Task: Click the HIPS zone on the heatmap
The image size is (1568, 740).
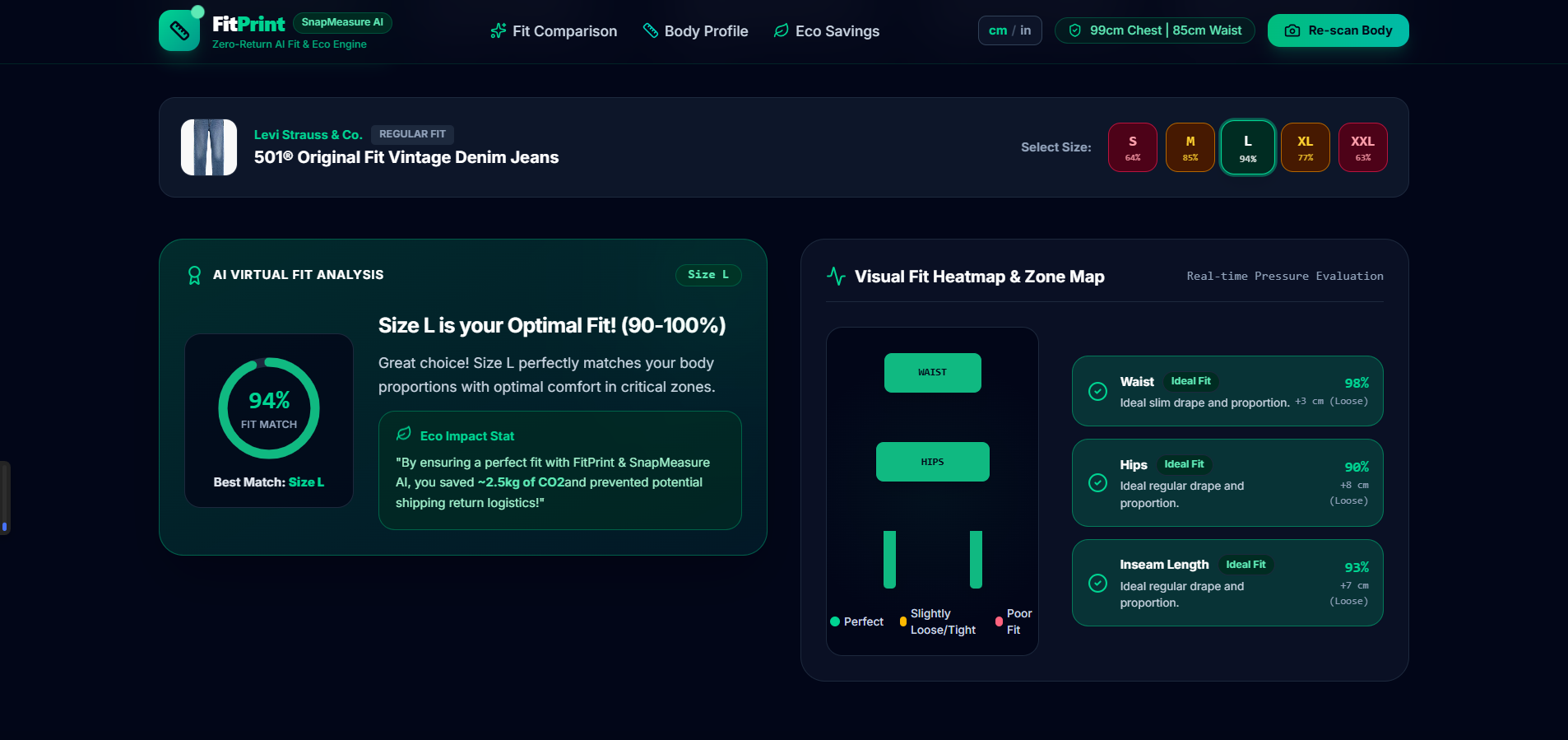Action: [x=933, y=462]
